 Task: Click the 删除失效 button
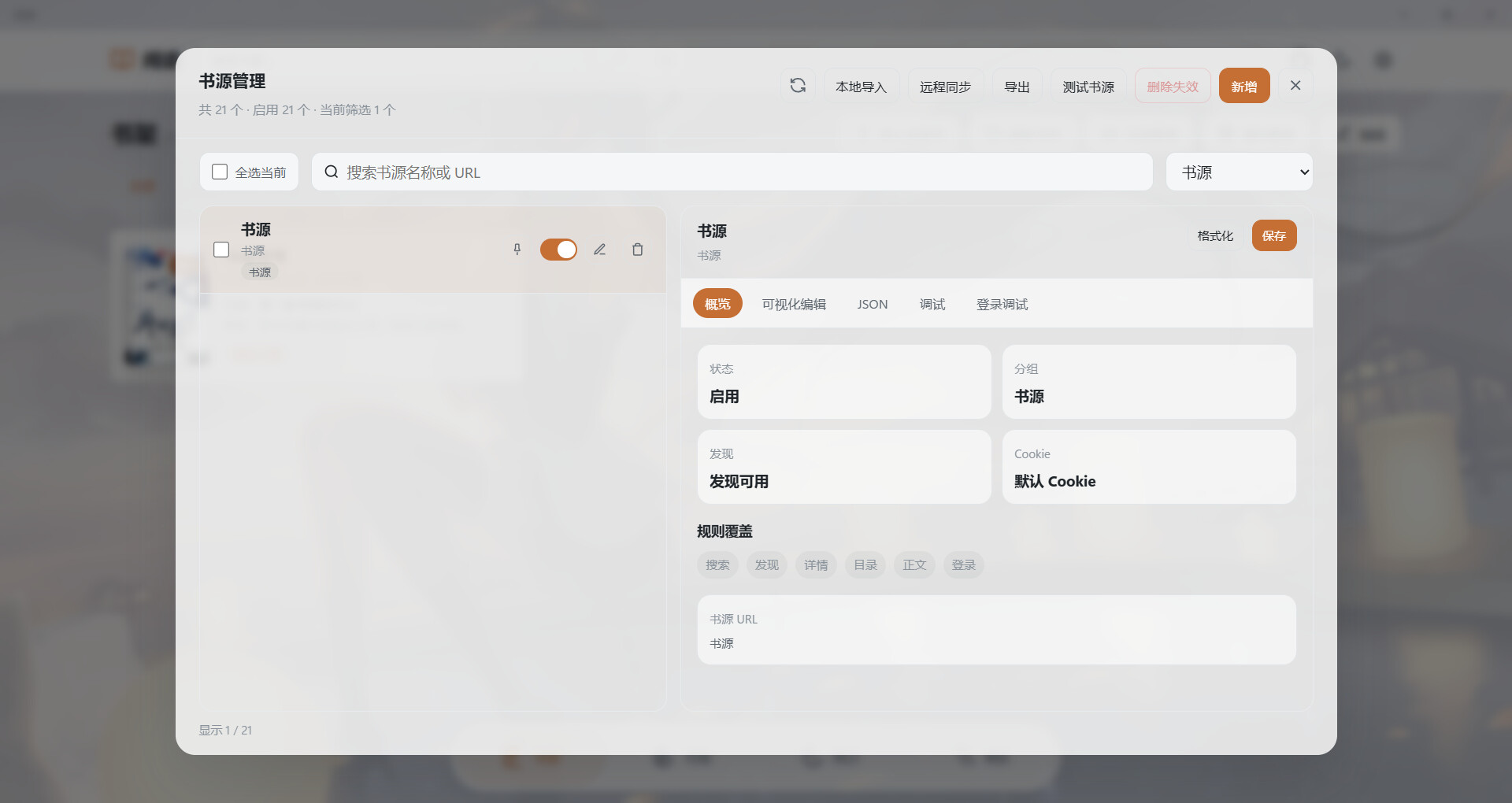[x=1173, y=86]
